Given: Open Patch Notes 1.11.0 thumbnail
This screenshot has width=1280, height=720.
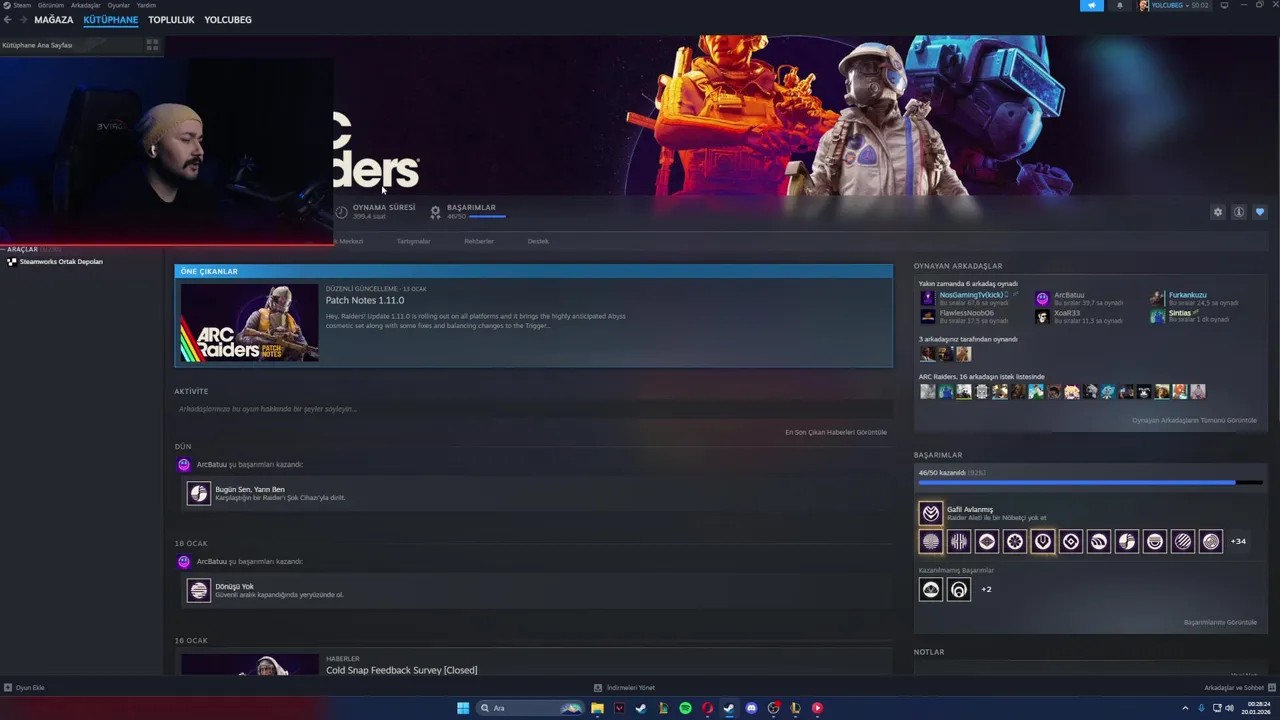Looking at the screenshot, I should tap(249, 323).
